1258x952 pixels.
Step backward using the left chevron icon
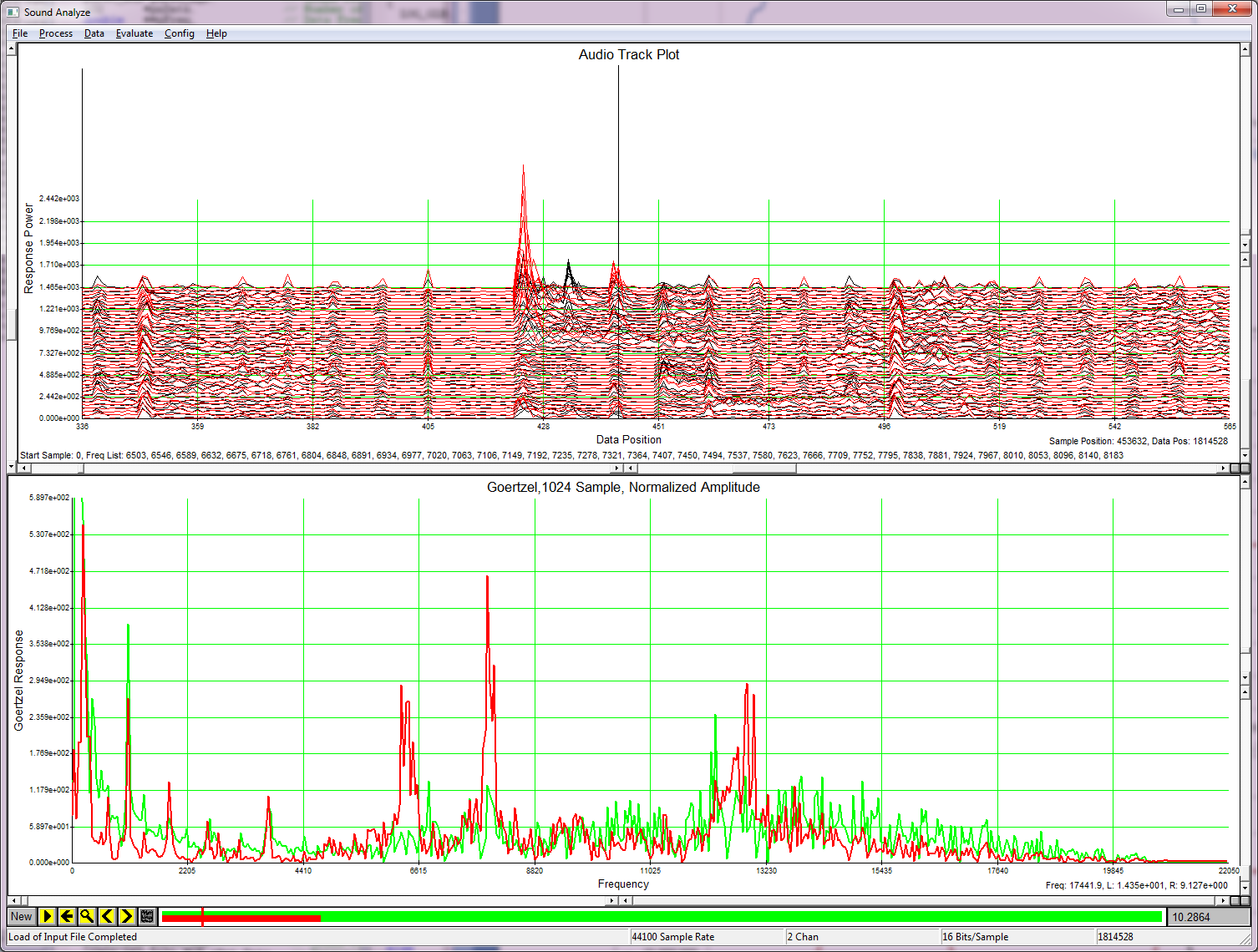point(106,916)
